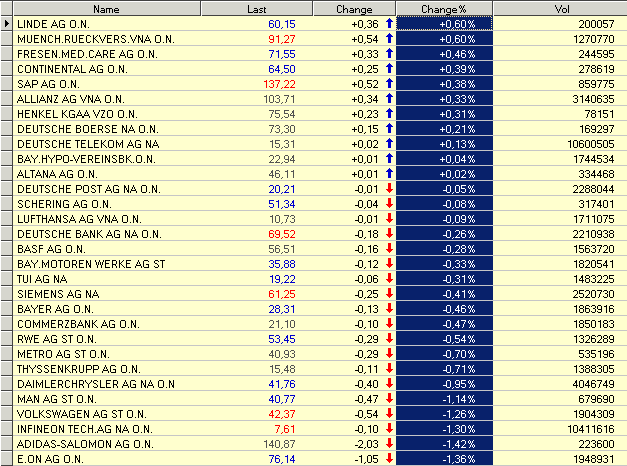Screen dimensions: 627x466
Task: Click the blue up arrow in LINDE AG row
Action: point(389,24)
